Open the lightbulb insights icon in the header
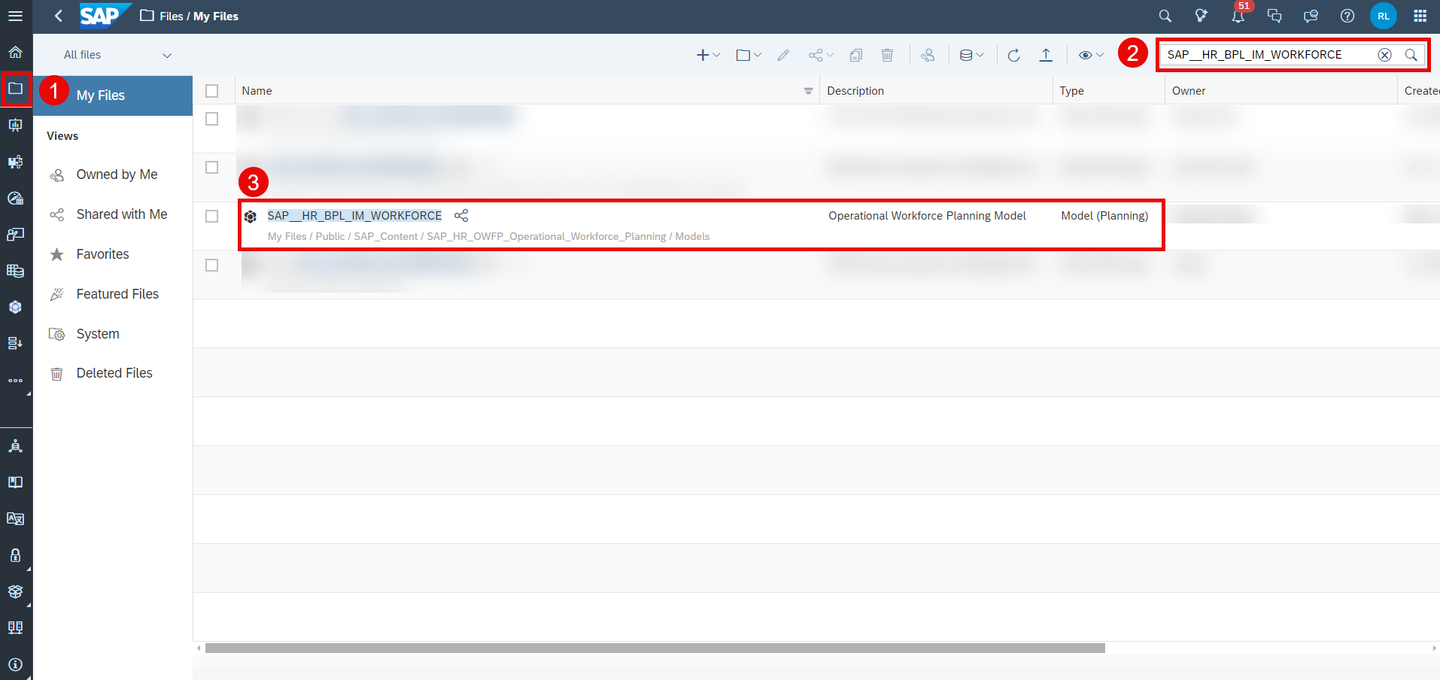Screen dimensions: 1440x680 [1201, 16]
